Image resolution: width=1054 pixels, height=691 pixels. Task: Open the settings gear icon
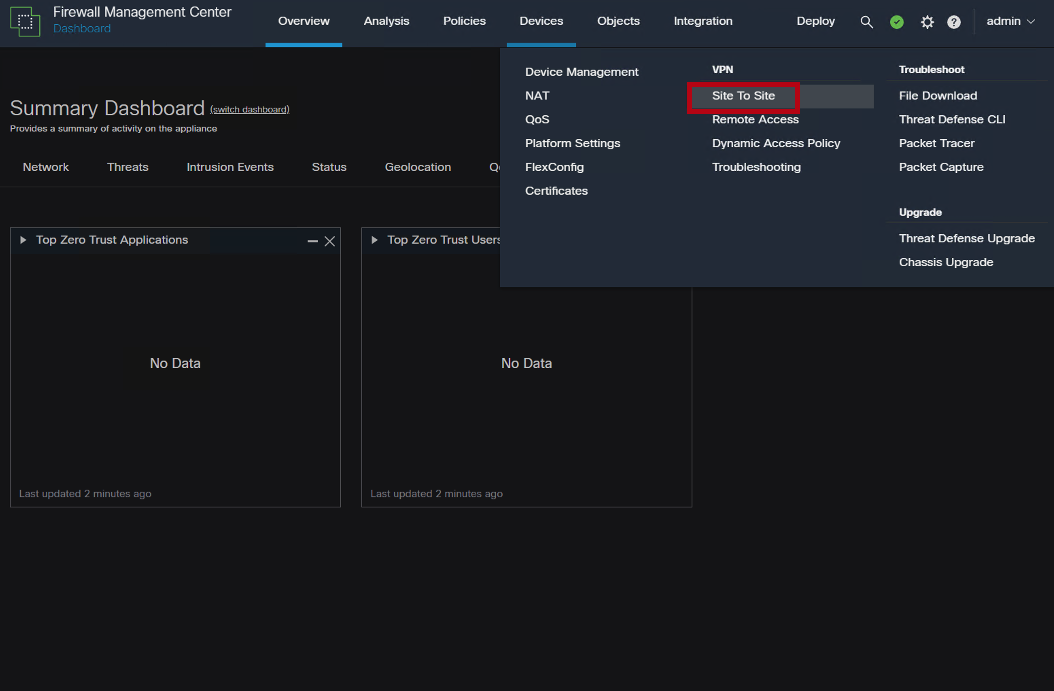pyautogui.click(x=927, y=22)
